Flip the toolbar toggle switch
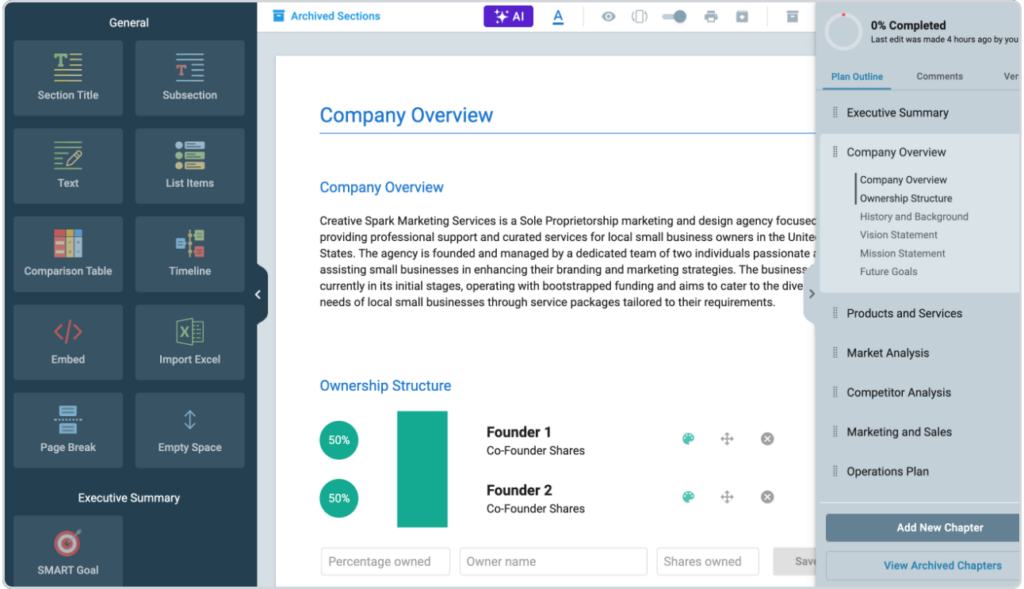 (674, 17)
